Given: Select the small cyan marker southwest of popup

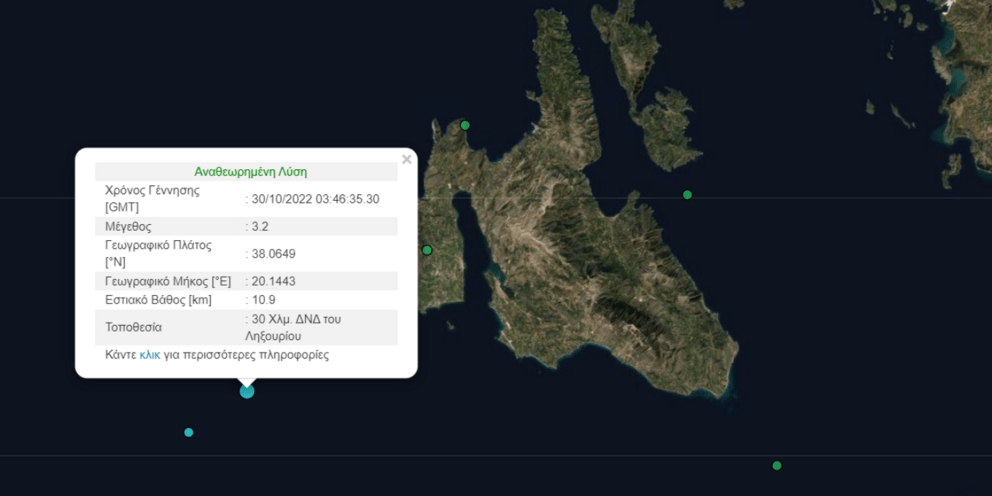Looking at the screenshot, I should pyautogui.click(x=189, y=432).
